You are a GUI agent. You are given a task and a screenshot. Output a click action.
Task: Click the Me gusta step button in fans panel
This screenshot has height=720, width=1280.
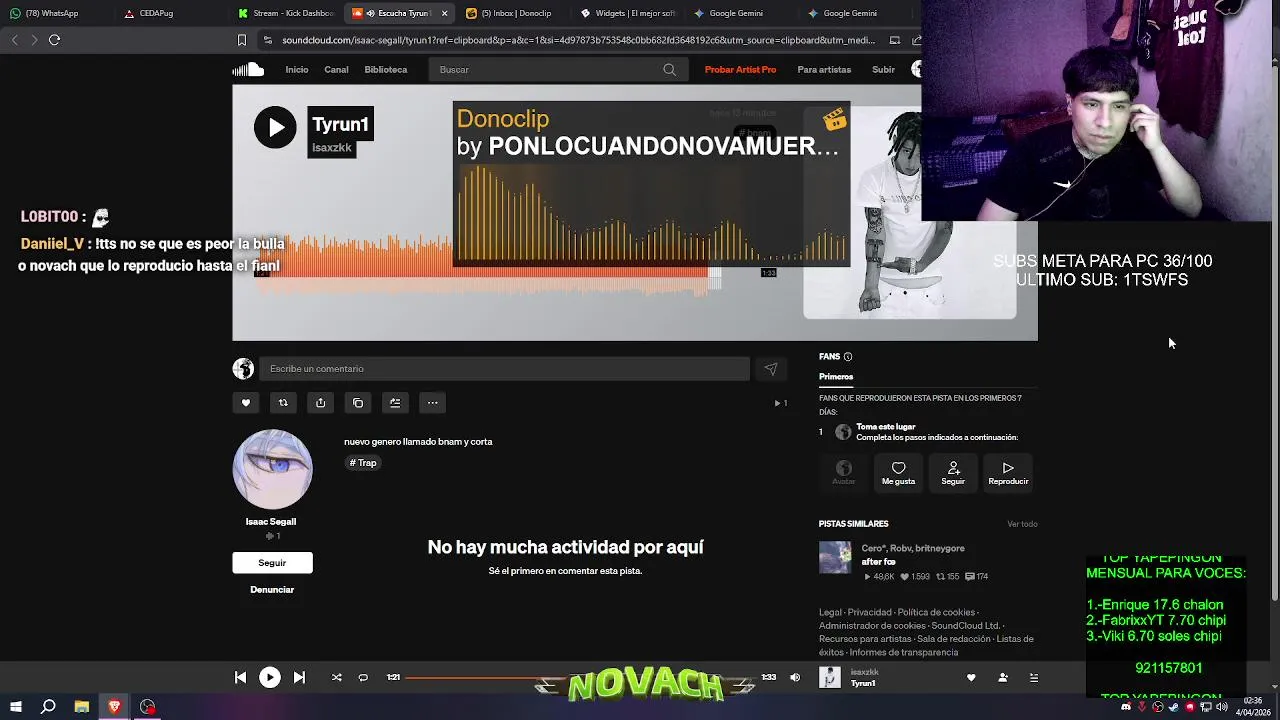pyautogui.click(x=898, y=473)
